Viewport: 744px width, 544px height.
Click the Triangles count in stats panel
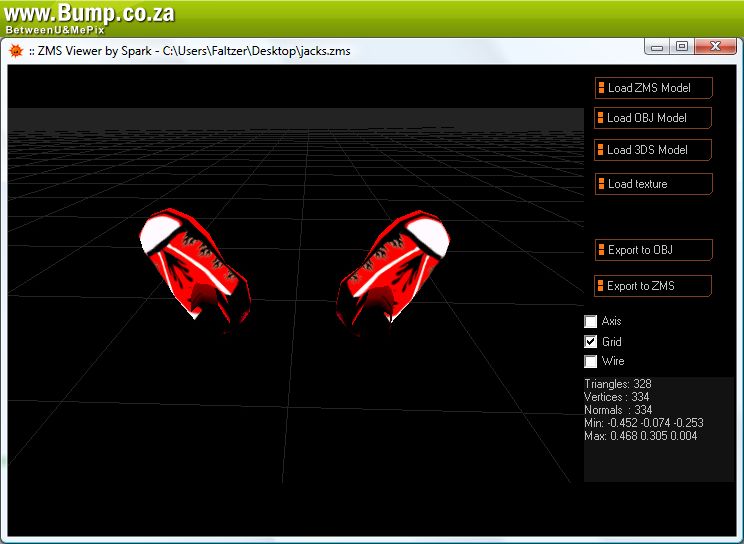pyautogui.click(x=617, y=384)
